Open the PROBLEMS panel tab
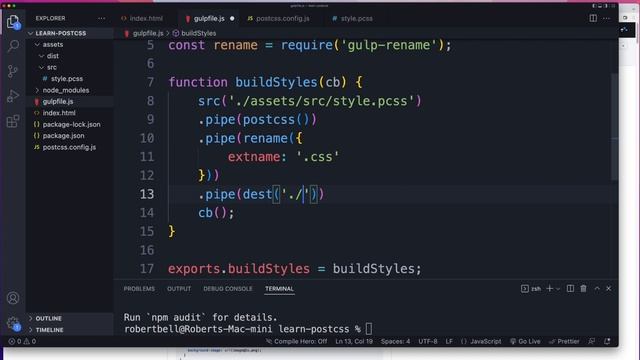The height and width of the screenshot is (360, 640). (139, 289)
